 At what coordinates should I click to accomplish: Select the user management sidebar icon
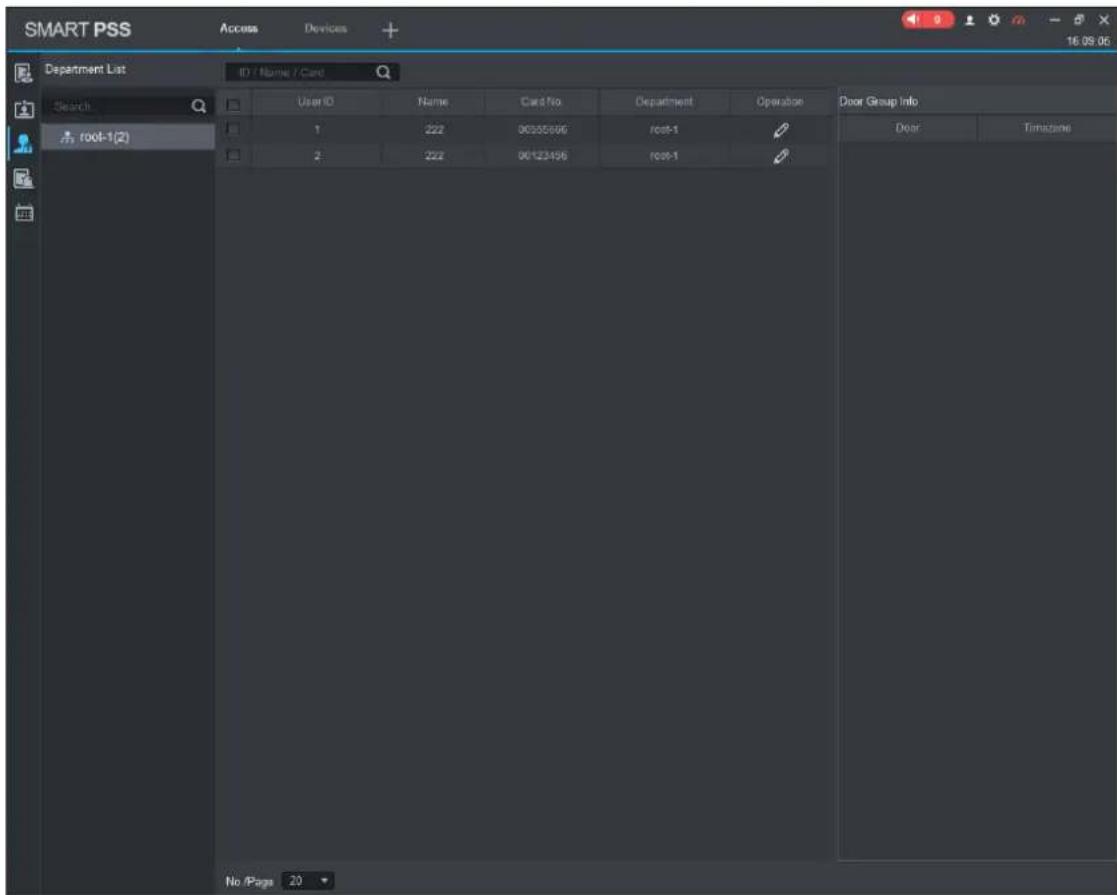[24, 144]
